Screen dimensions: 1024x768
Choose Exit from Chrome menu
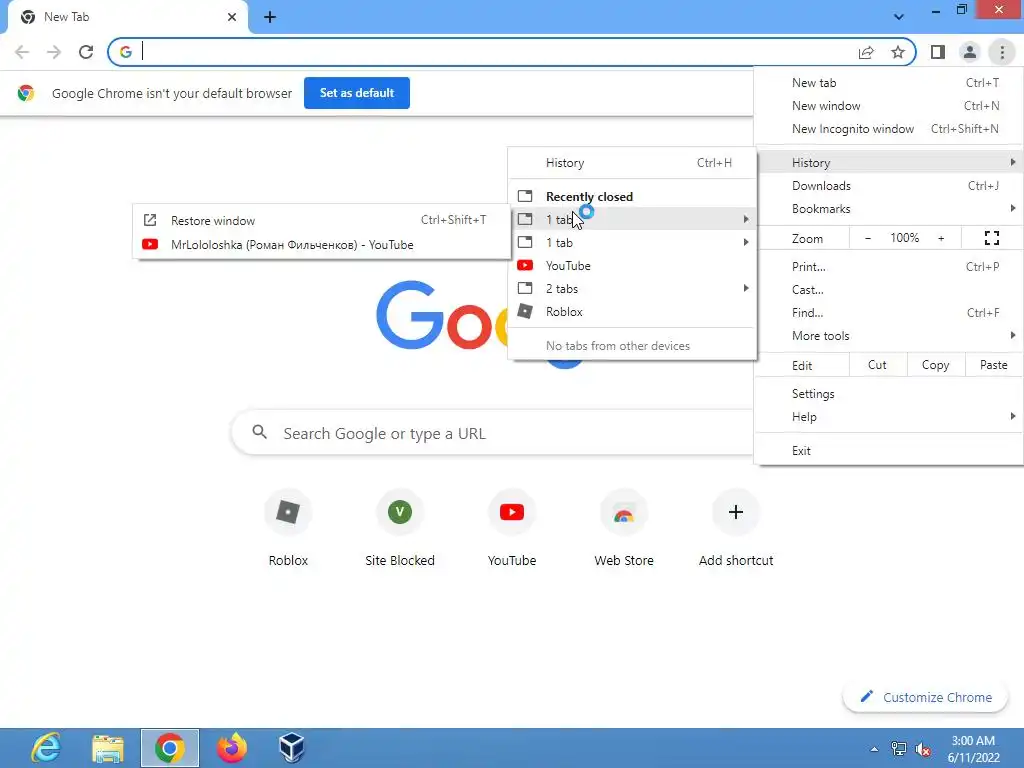[x=889, y=451]
